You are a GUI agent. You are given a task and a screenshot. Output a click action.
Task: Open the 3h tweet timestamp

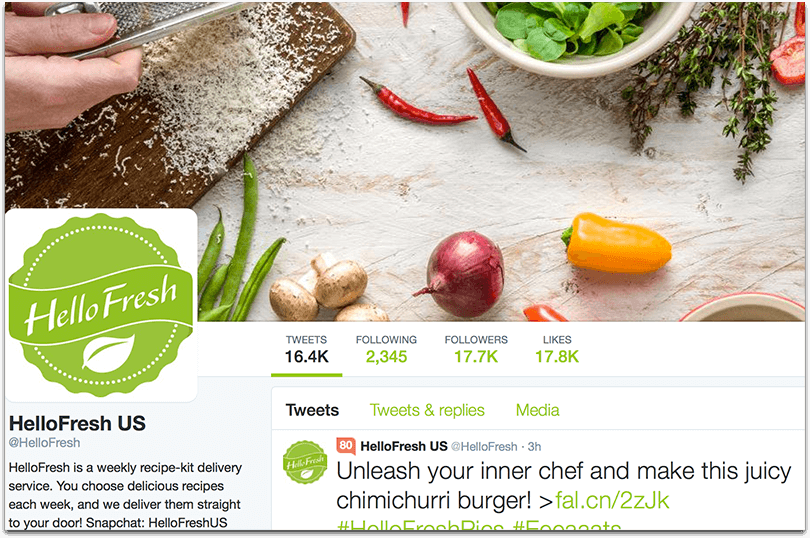pos(534,447)
